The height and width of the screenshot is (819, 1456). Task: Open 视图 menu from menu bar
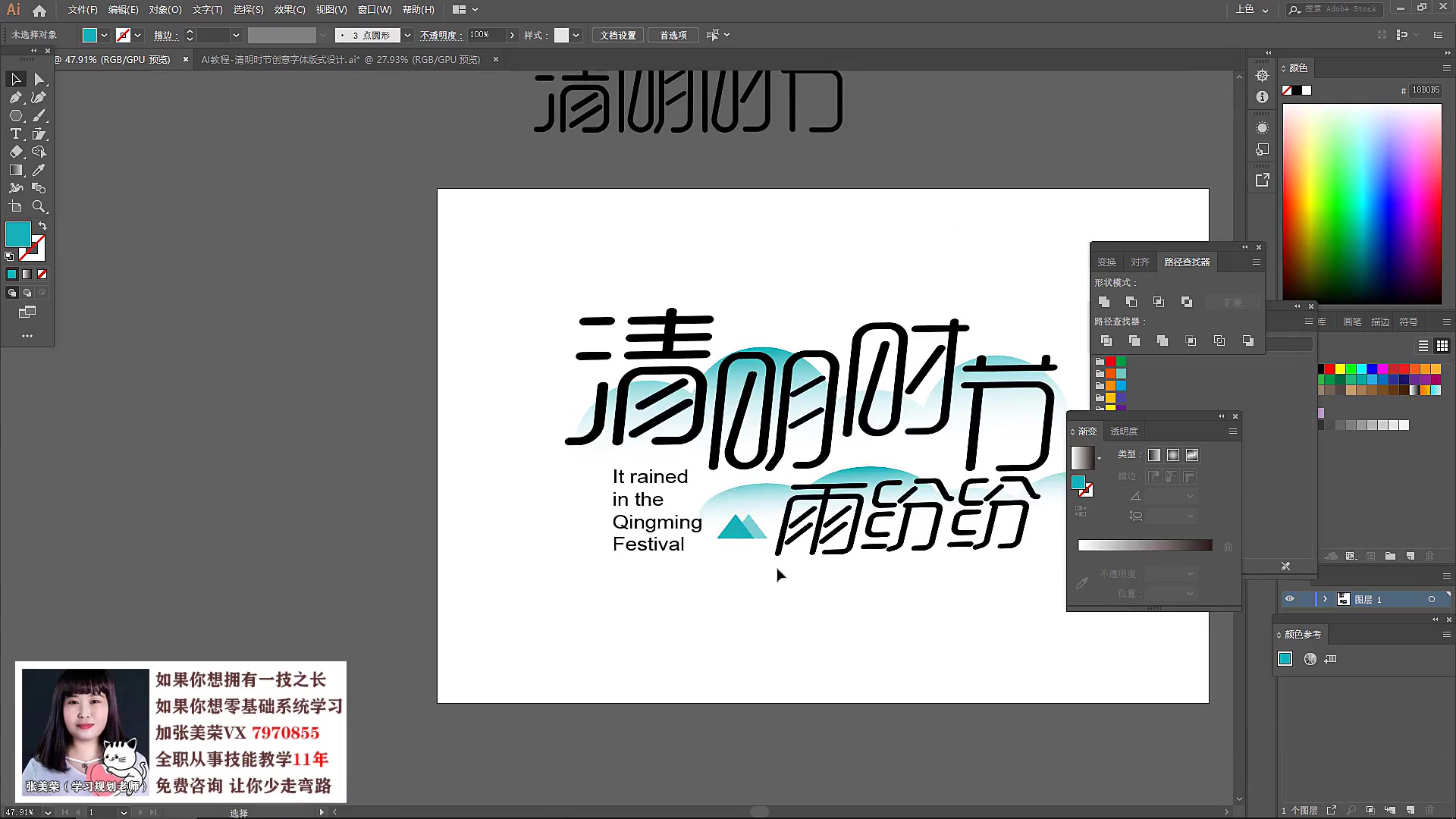click(x=330, y=10)
